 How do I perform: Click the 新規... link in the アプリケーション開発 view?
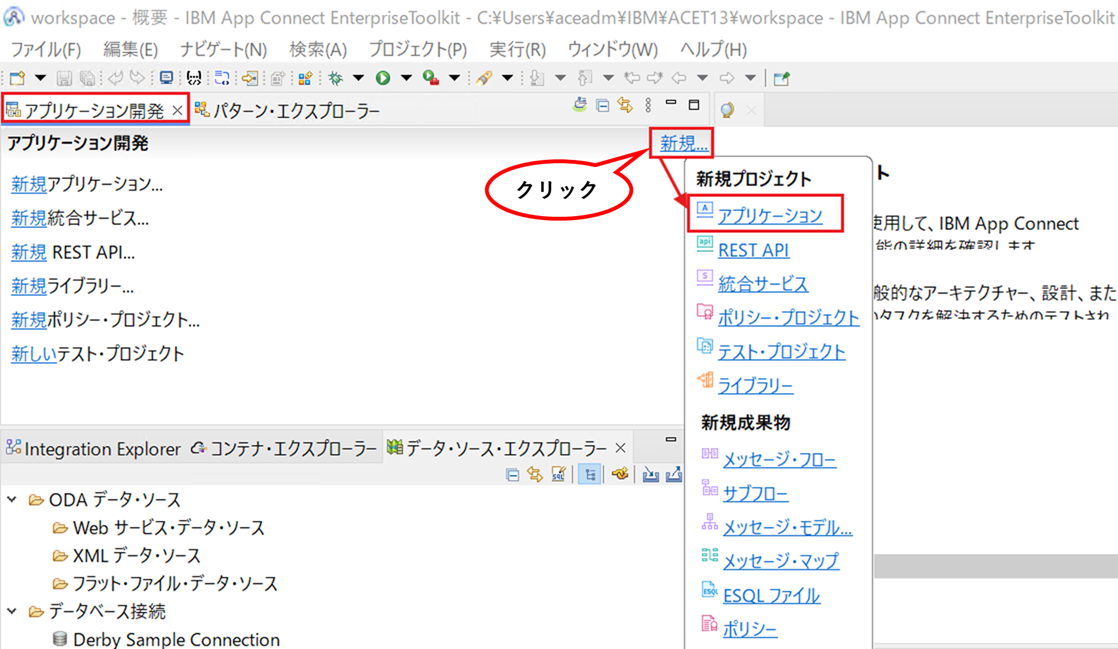pyautogui.click(x=683, y=143)
